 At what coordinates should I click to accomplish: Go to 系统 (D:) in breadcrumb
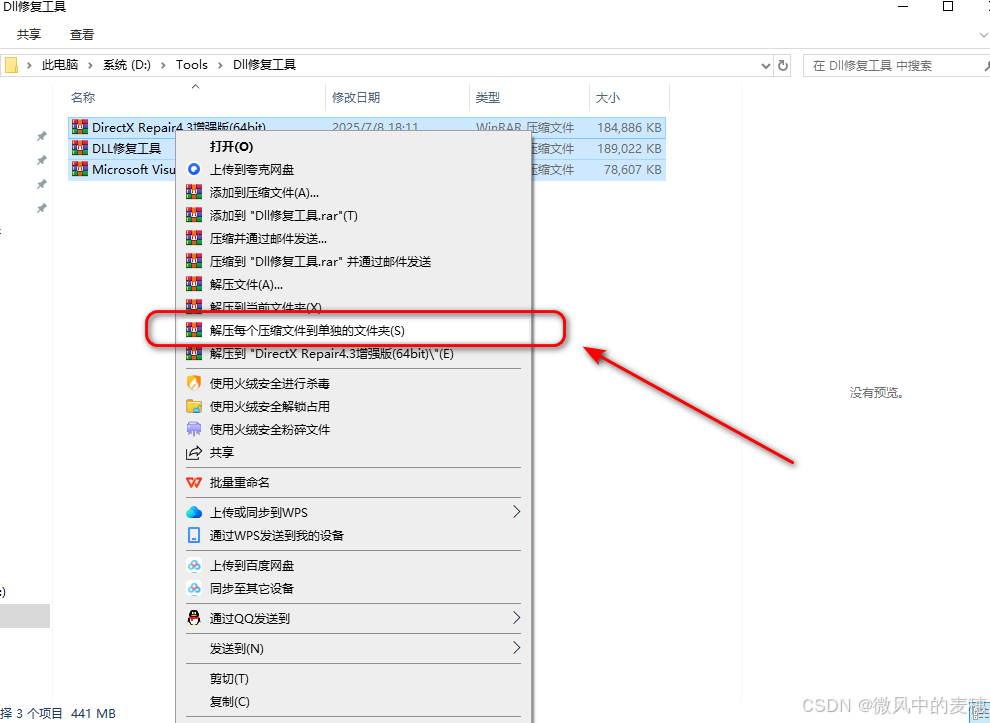[x=127, y=64]
